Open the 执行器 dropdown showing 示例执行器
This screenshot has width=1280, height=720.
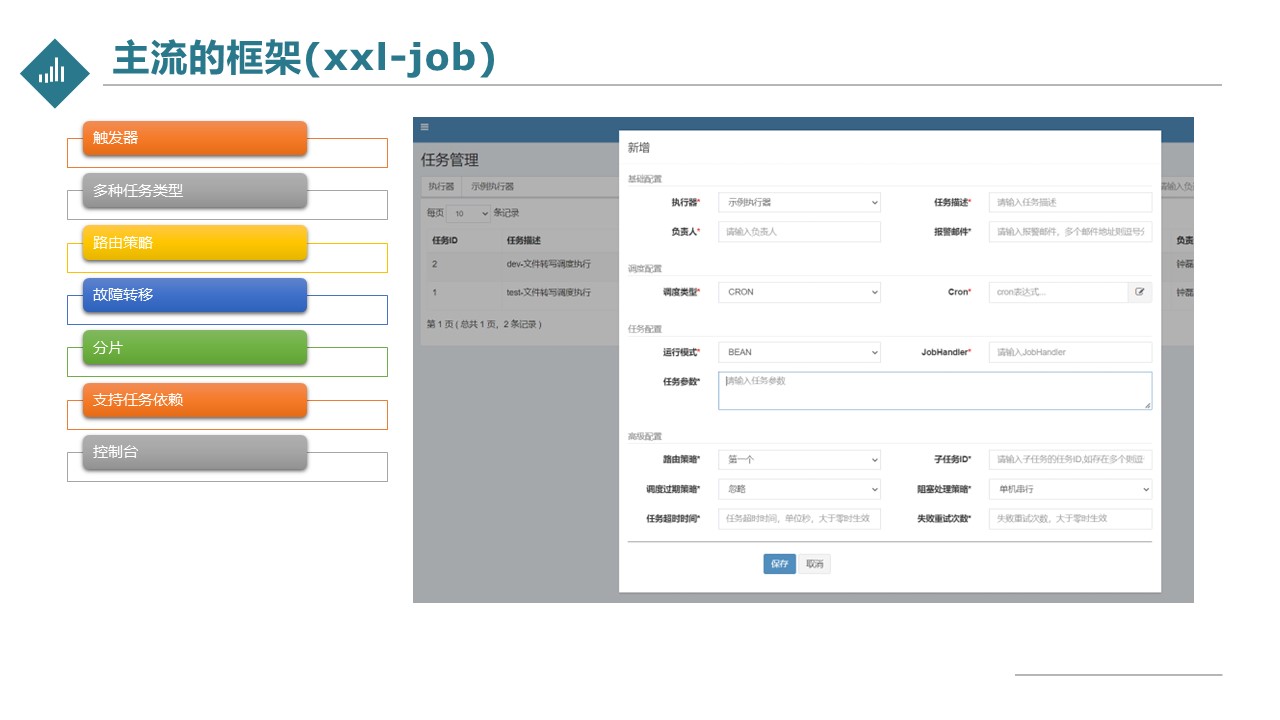tap(799, 202)
